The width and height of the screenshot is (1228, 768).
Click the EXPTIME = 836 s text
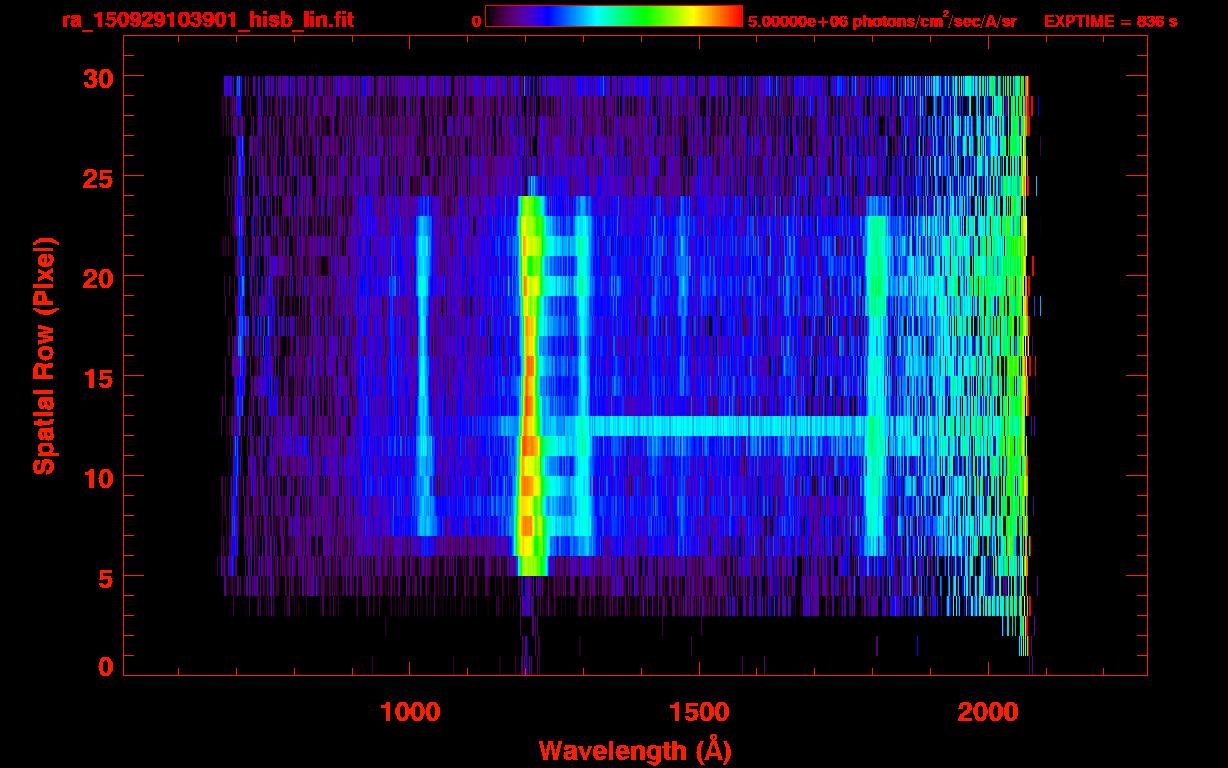coord(1110,21)
